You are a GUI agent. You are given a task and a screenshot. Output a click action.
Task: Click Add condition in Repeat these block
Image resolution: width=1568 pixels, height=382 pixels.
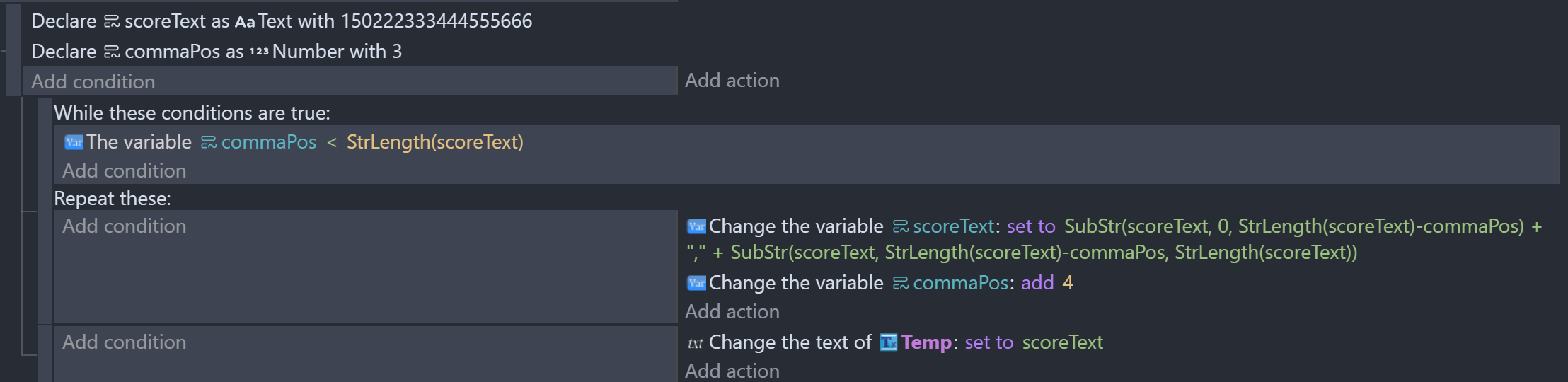coord(125,226)
